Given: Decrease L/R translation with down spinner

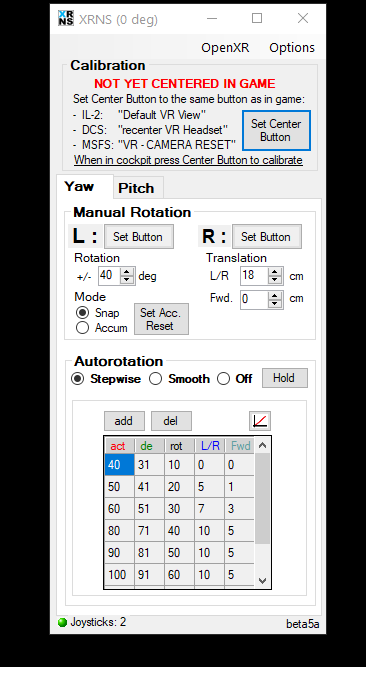Looking at the screenshot, I should click(274, 280).
